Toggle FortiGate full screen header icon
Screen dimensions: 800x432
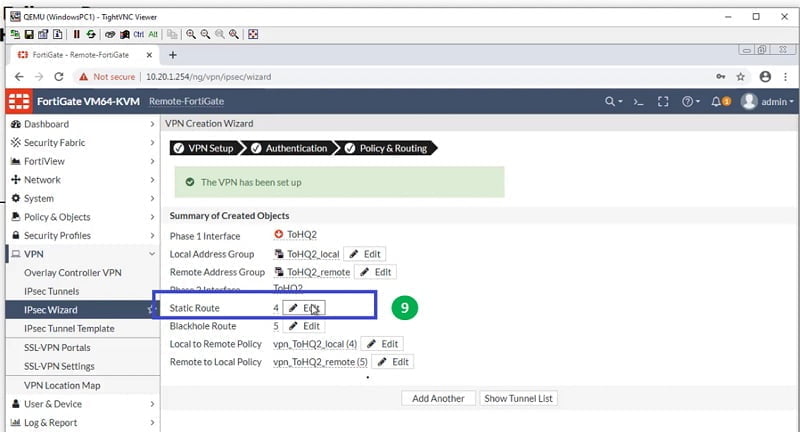[663, 101]
